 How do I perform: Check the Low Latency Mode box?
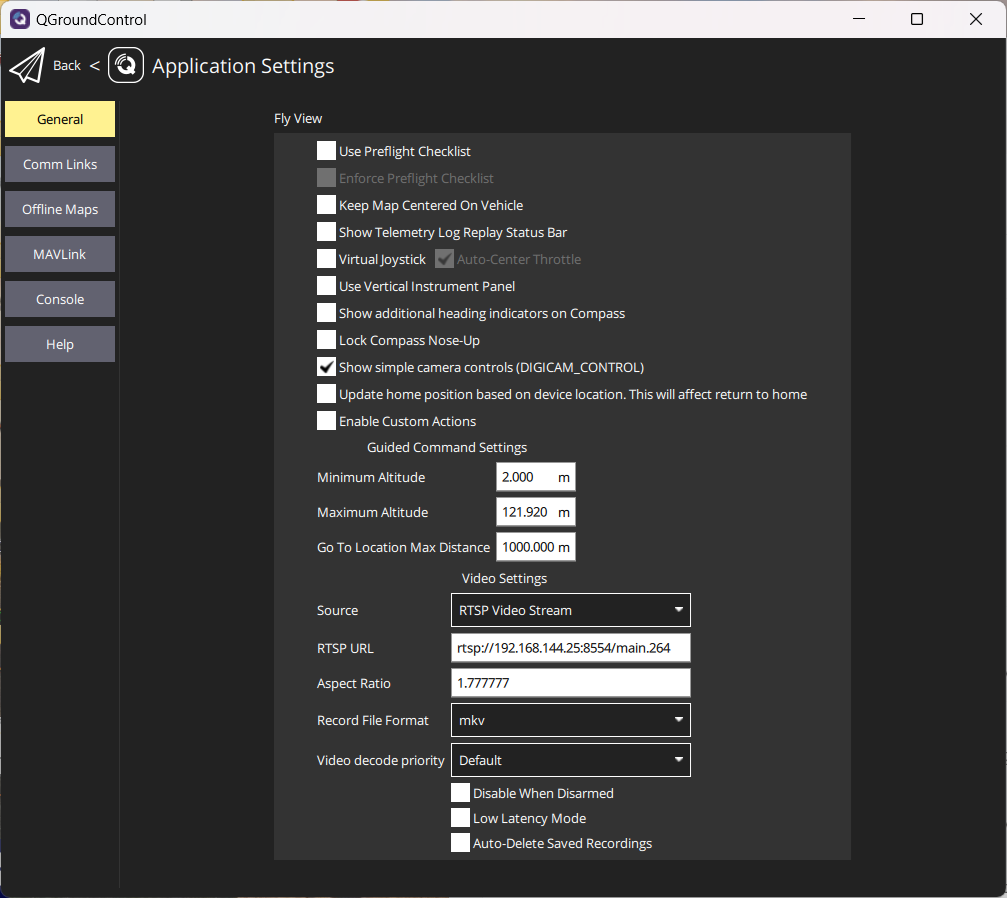[x=460, y=818]
